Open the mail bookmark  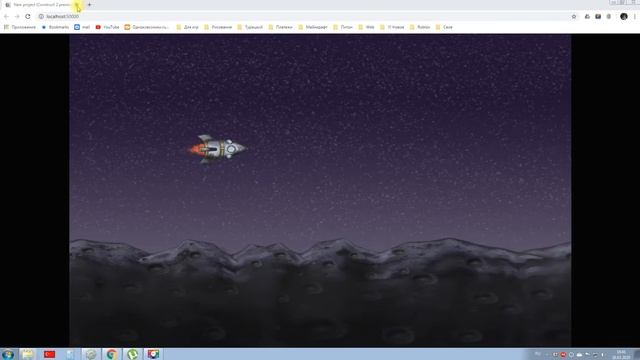(x=82, y=27)
